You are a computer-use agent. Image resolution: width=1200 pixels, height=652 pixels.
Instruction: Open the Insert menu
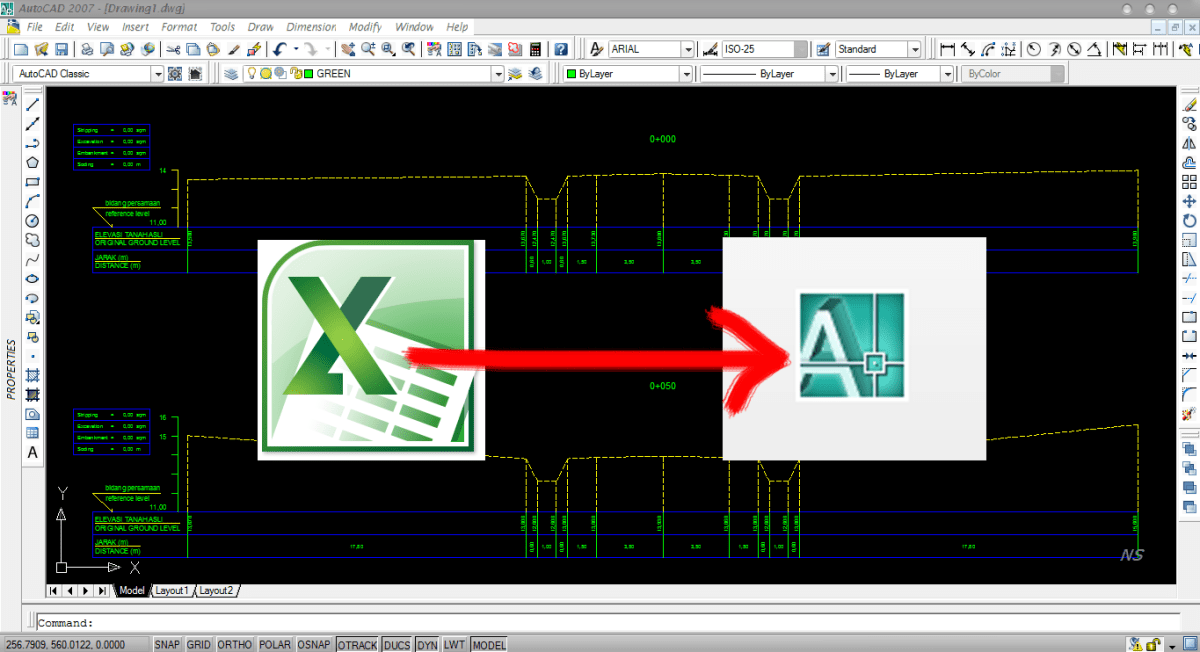coord(136,27)
